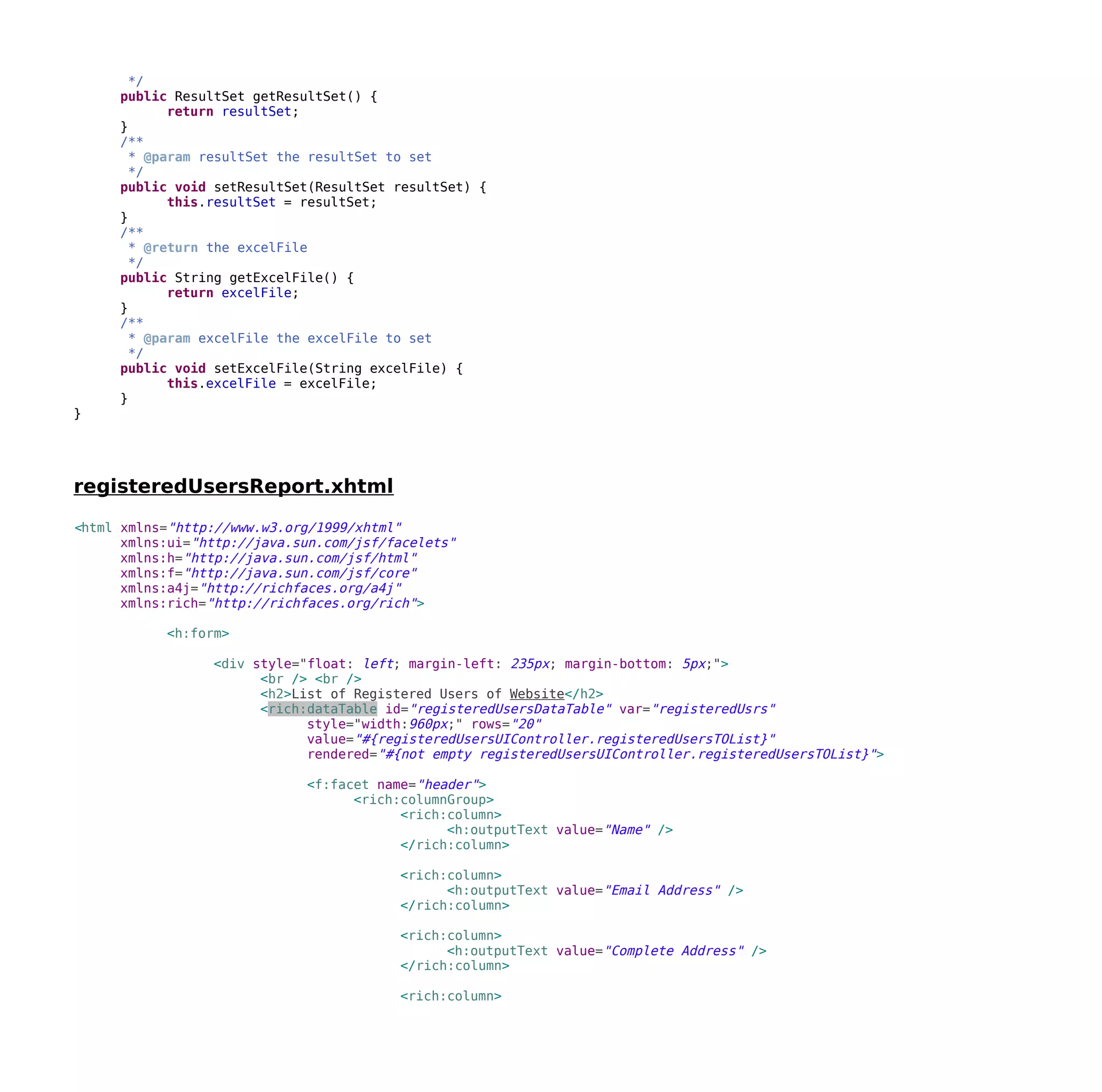Click the h2 'List of Registered Users' line
Screen dimensions: 1102x1092
point(432,694)
